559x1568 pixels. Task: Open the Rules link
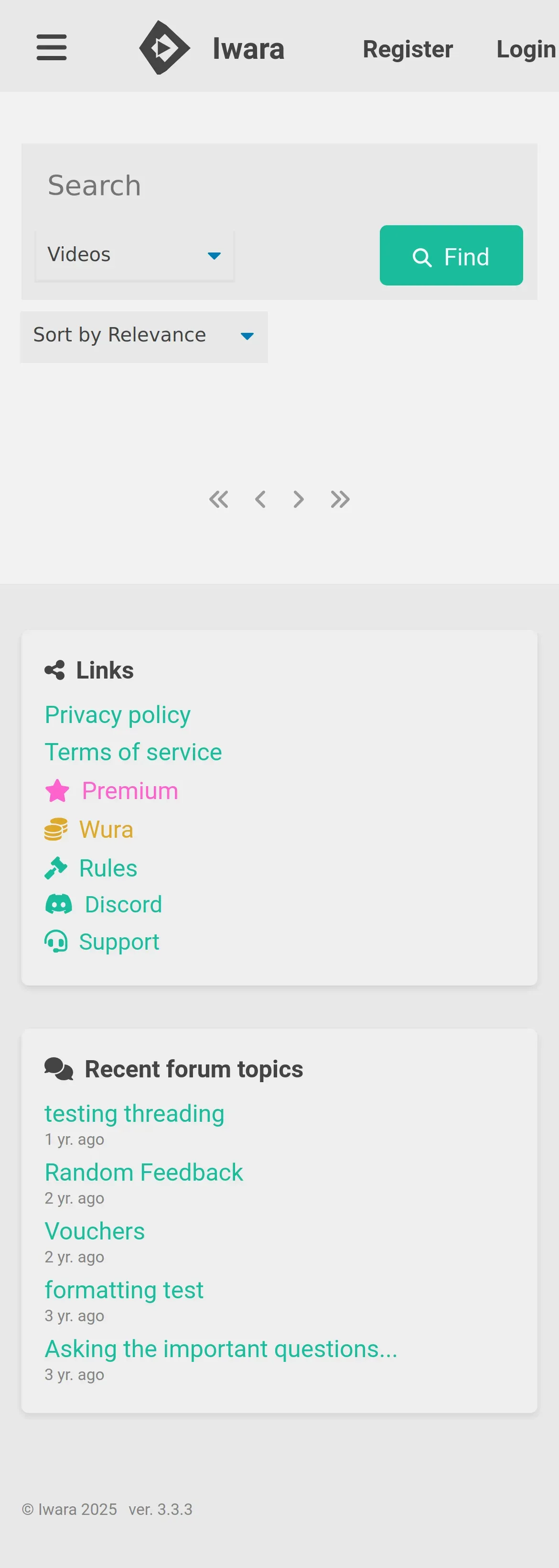pyautogui.click(x=107, y=868)
